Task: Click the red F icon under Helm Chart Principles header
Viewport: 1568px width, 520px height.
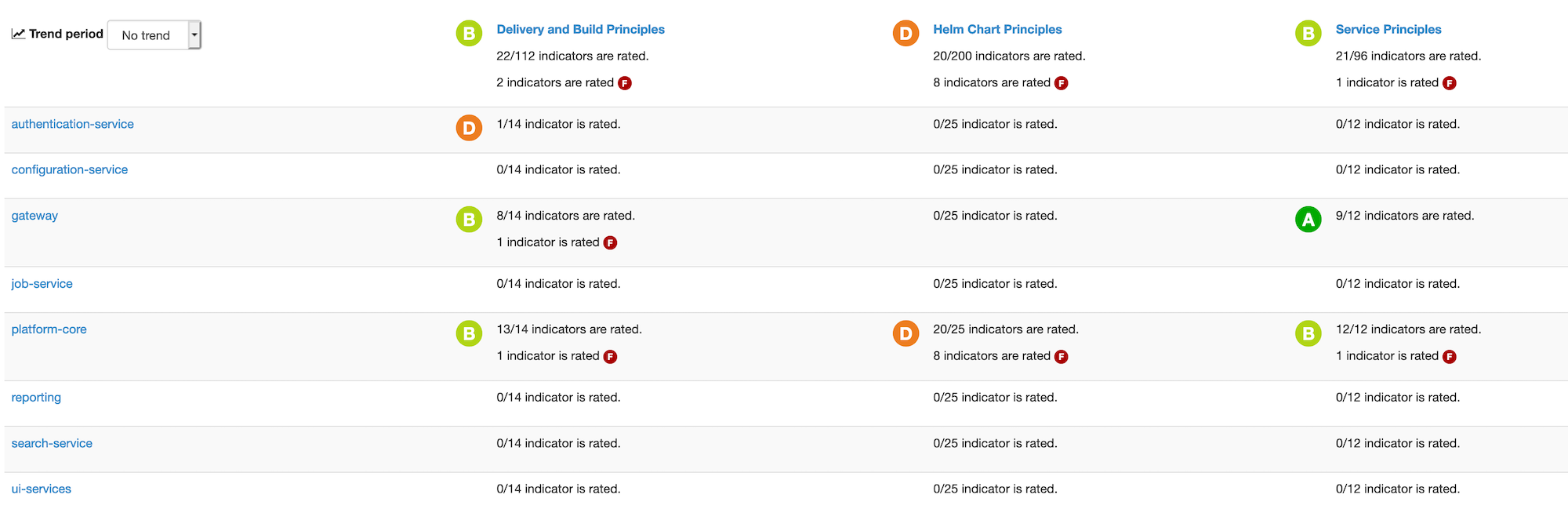Action: click(x=1061, y=83)
